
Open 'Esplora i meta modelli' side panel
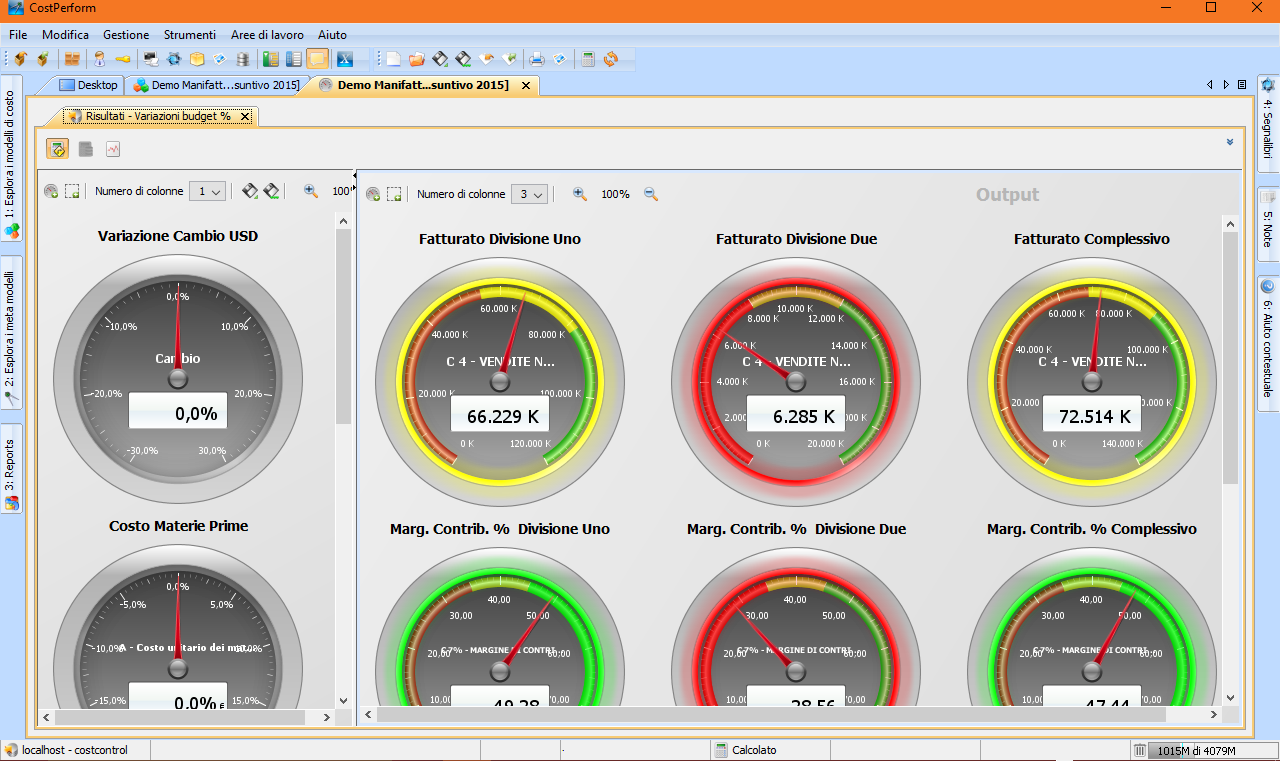click(x=11, y=332)
